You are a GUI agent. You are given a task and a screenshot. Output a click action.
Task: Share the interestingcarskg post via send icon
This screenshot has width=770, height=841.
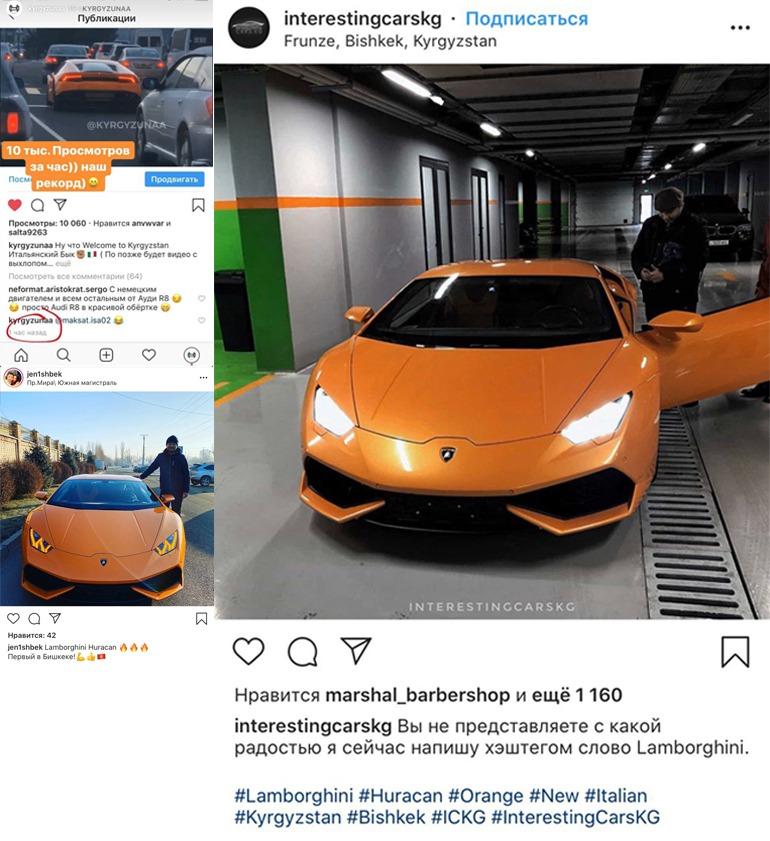click(356, 651)
